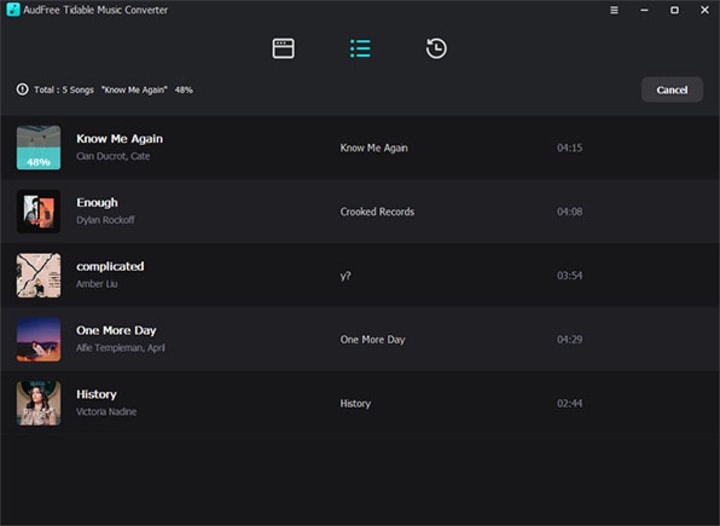The image size is (720, 526).
Task: Click artist name Cian Ducrot, Cate
Action: (x=113, y=156)
